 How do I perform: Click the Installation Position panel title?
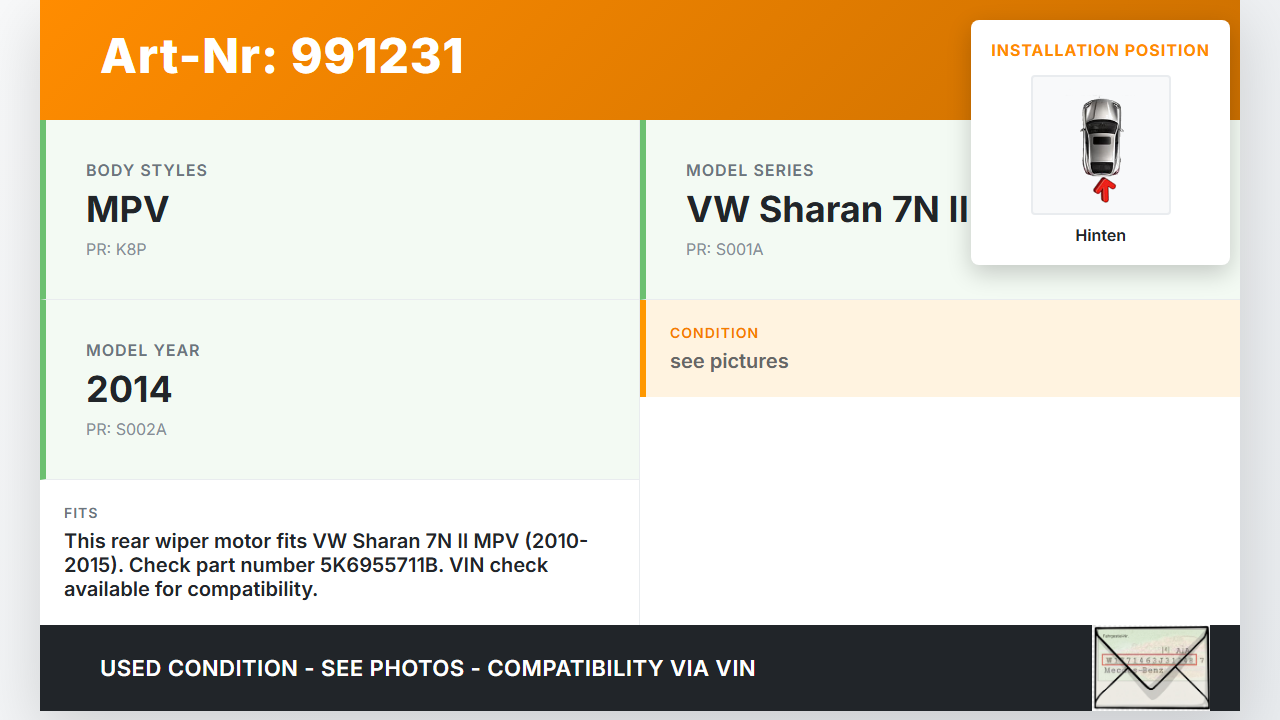[x=1100, y=50]
